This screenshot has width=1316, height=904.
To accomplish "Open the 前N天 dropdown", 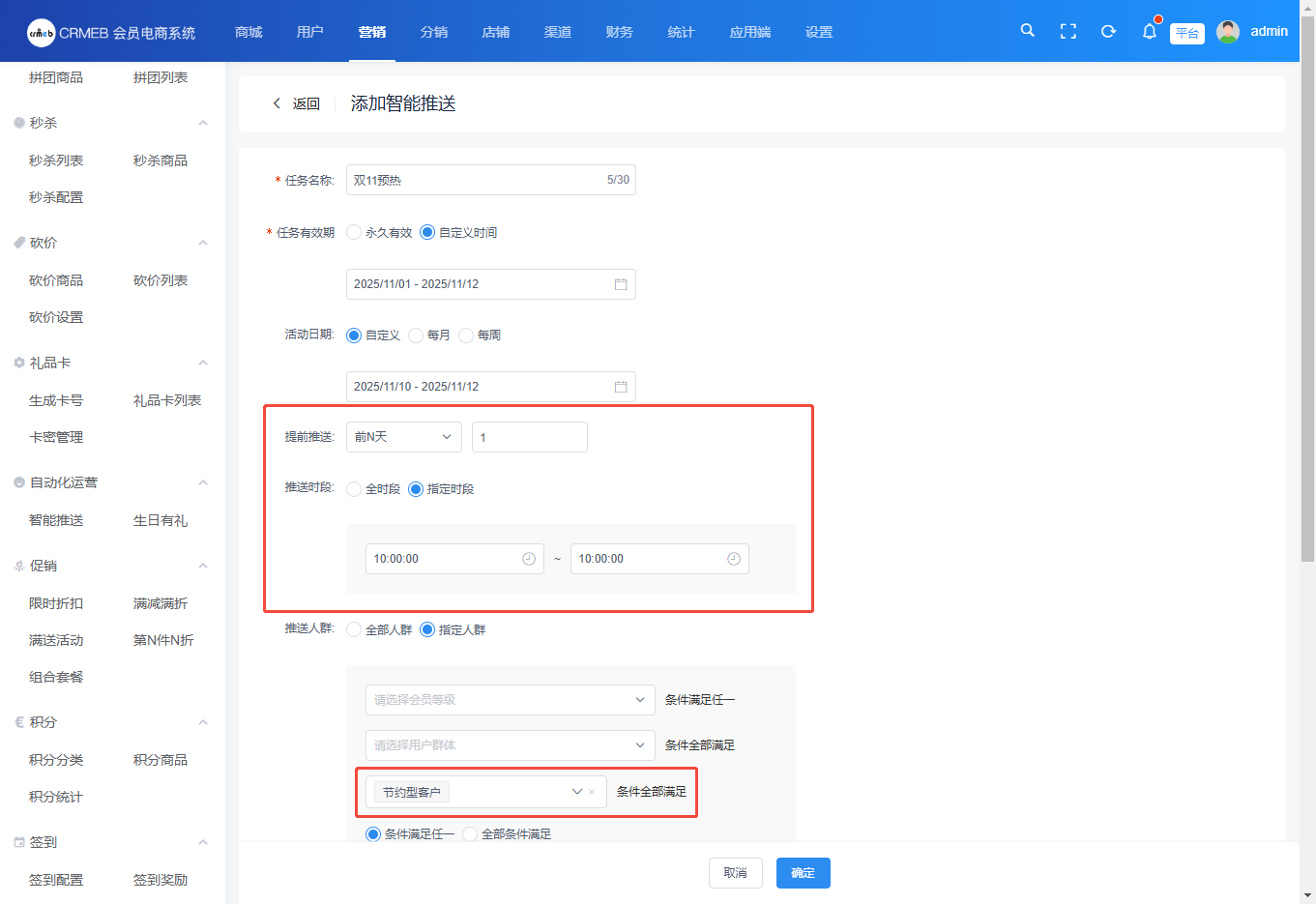I will coord(403,437).
